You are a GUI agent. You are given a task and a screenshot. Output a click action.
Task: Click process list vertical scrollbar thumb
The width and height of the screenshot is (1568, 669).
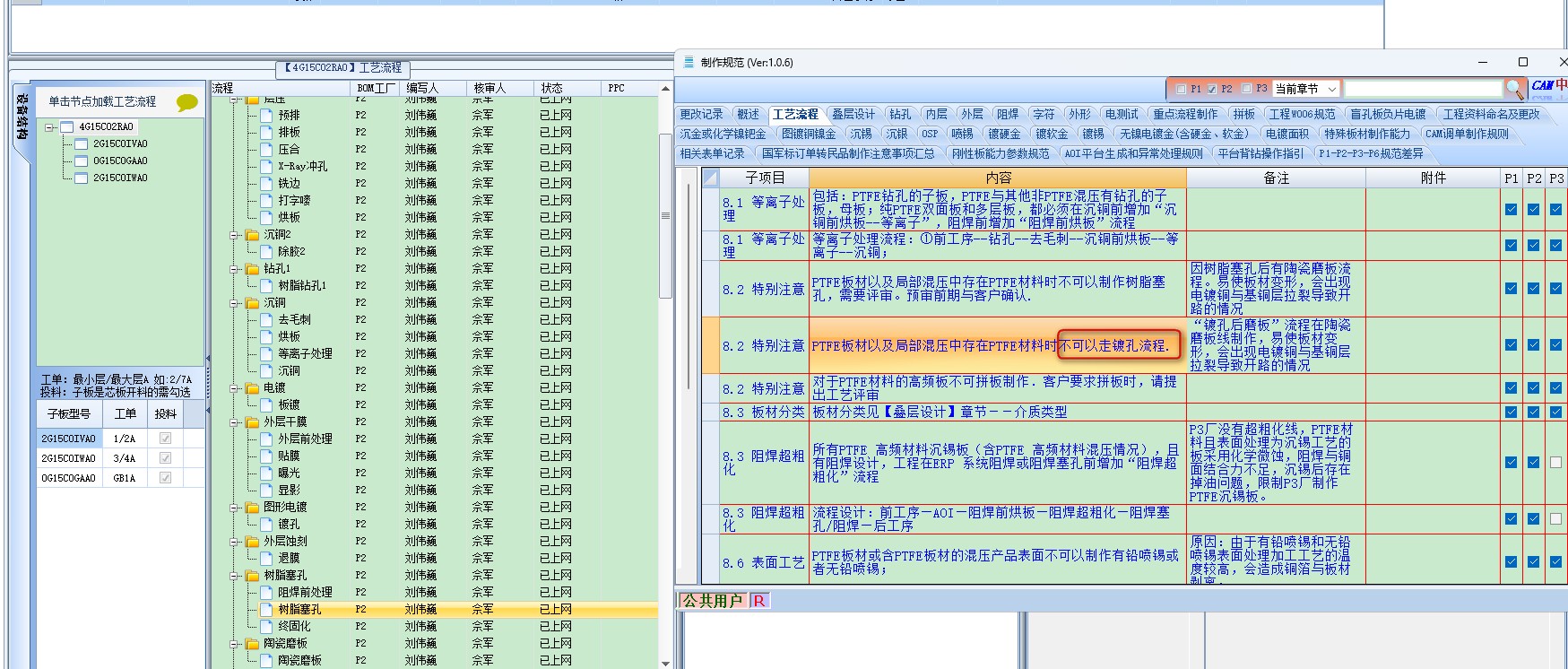coord(665,215)
